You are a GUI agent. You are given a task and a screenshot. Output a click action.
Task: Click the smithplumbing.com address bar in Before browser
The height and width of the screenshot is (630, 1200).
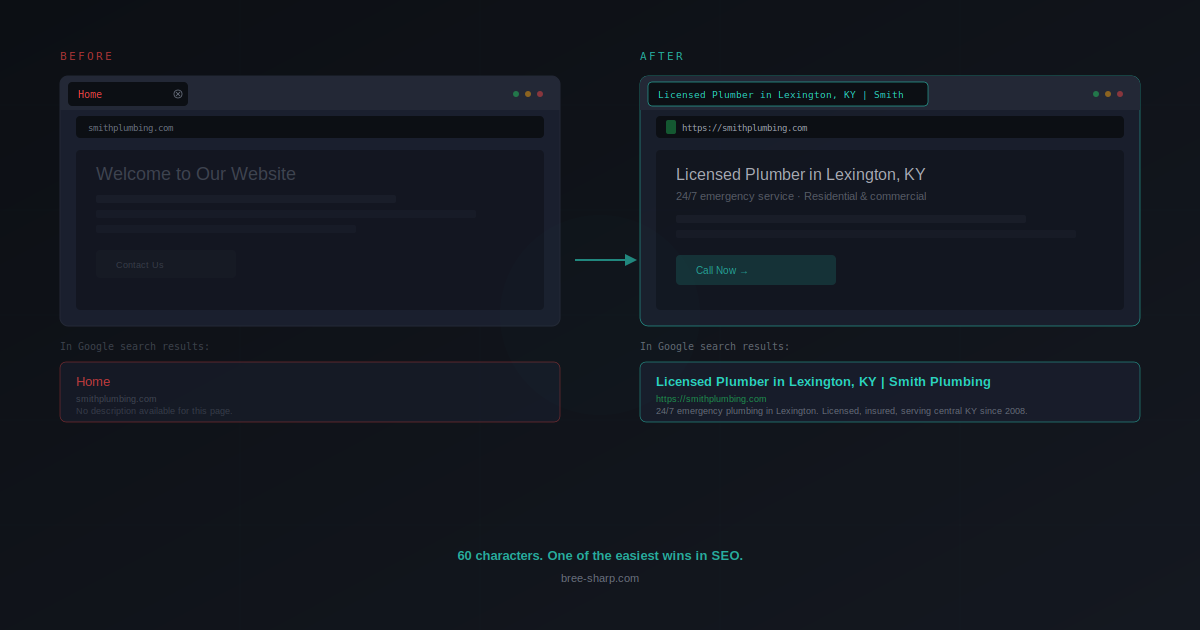tap(310, 127)
